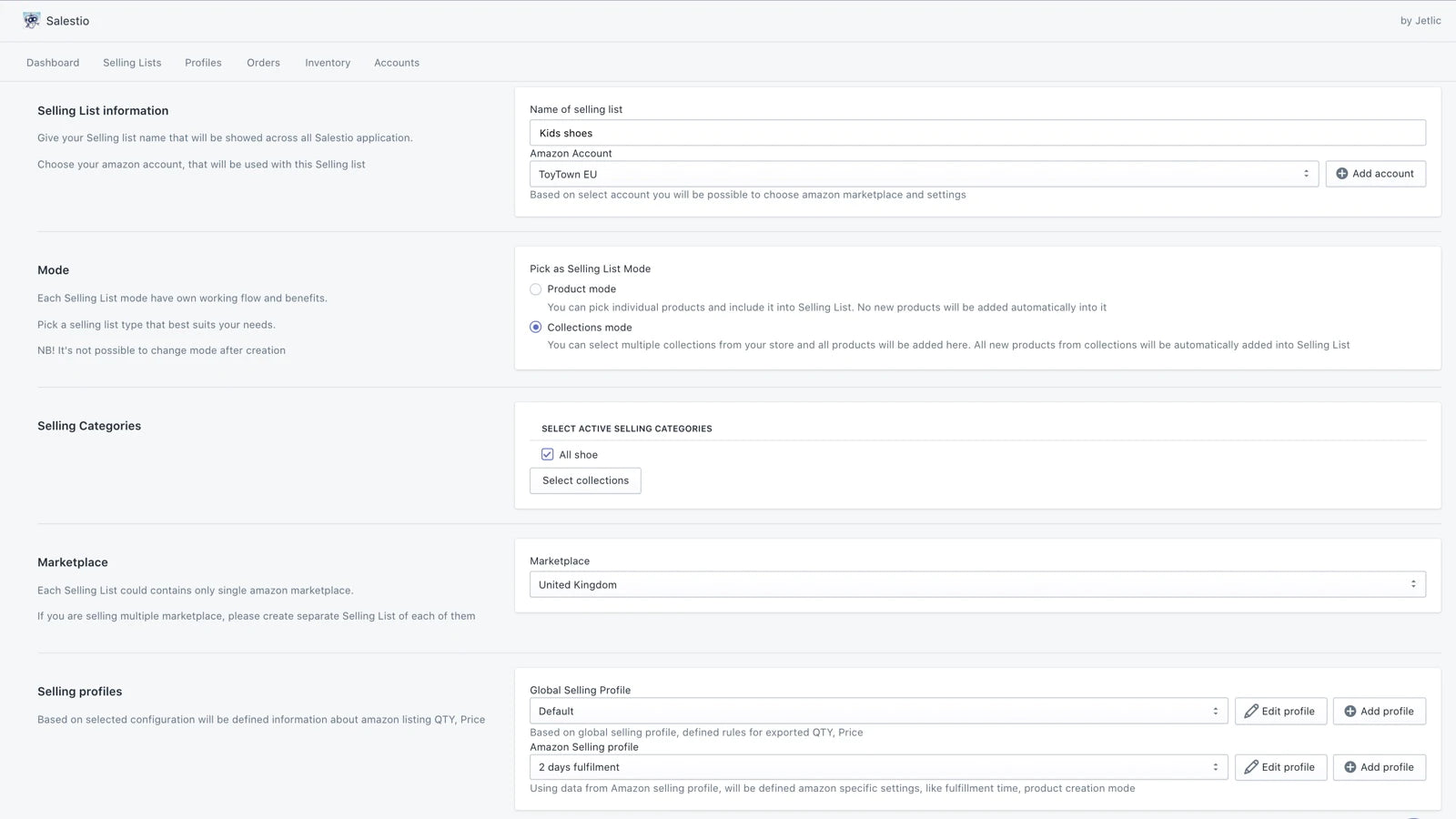Click the pencil icon to edit Amazon Selling profile
The height and width of the screenshot is (819, 1456).
pos(1250,767)
